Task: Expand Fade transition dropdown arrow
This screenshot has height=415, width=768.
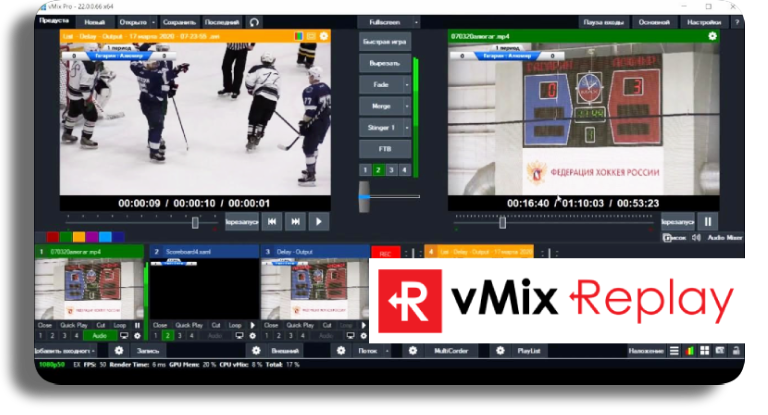Action: point(407,85)
